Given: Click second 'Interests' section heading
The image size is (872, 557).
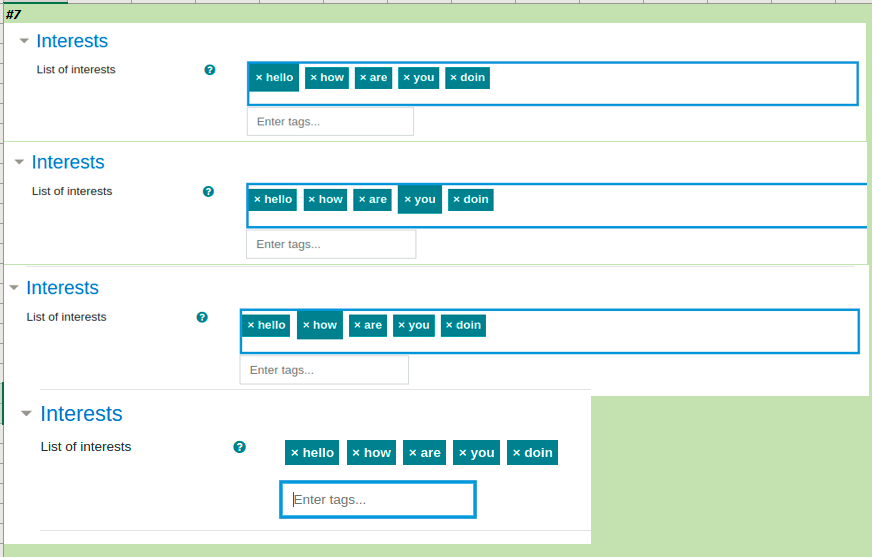Looking at the screenshot, I should (x=68, y=162).
